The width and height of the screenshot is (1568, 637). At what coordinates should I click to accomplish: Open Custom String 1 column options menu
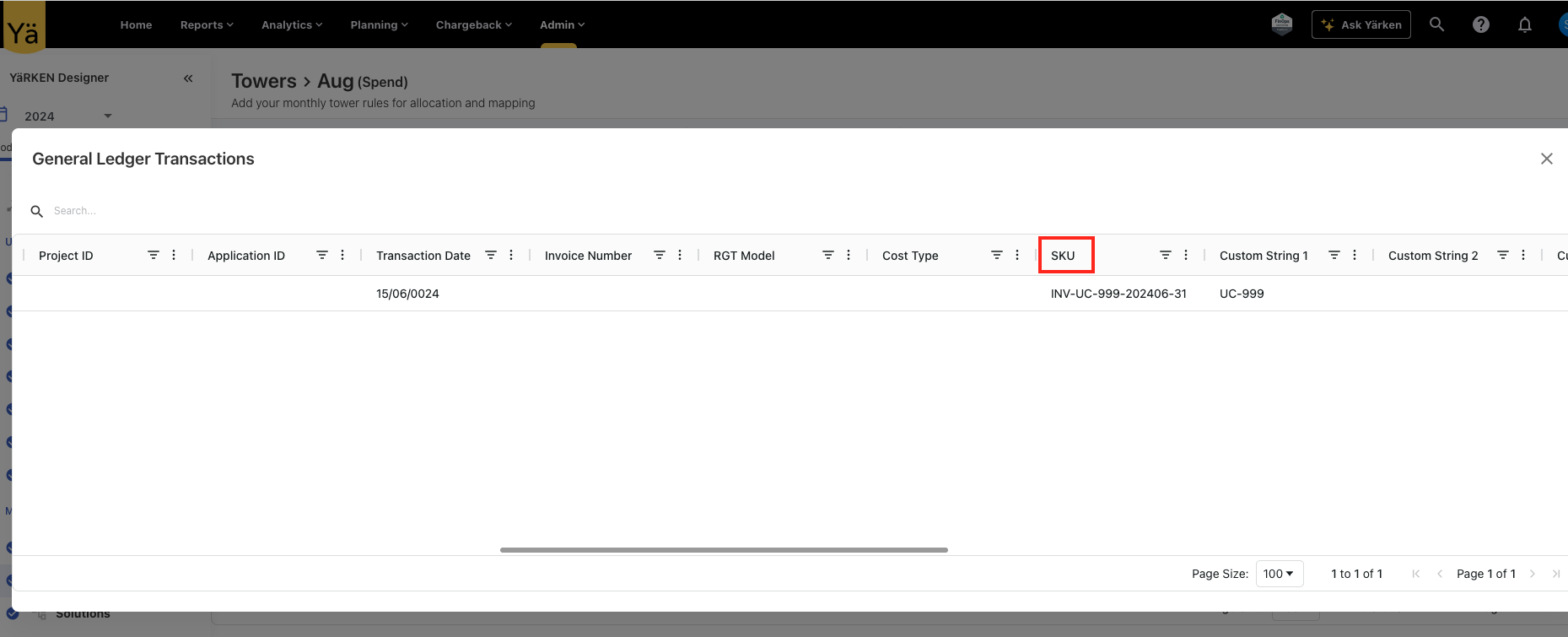(x=1355, y=255)
